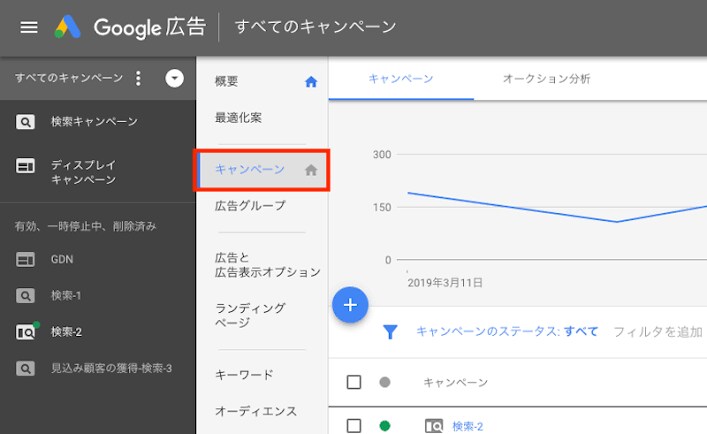Viewport: 707px width, 434px height.
Task: Click the gray home icon beside キャンペーン
Action: [311, 170]
